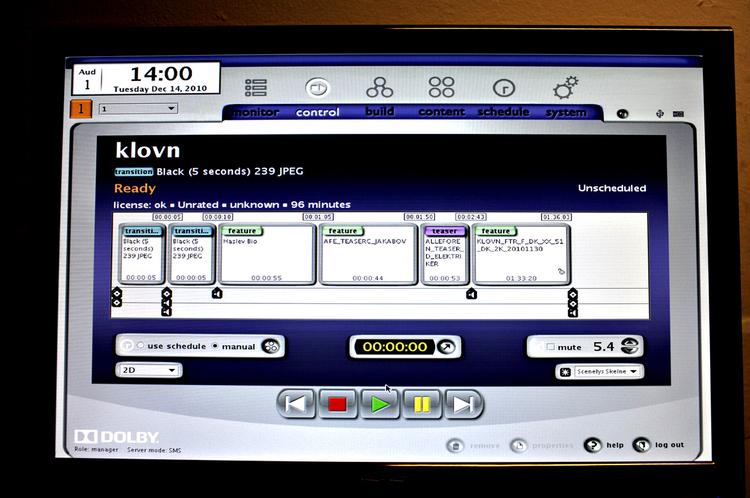Select the Hazlev Bio feature clip

(x=267, y=255)
